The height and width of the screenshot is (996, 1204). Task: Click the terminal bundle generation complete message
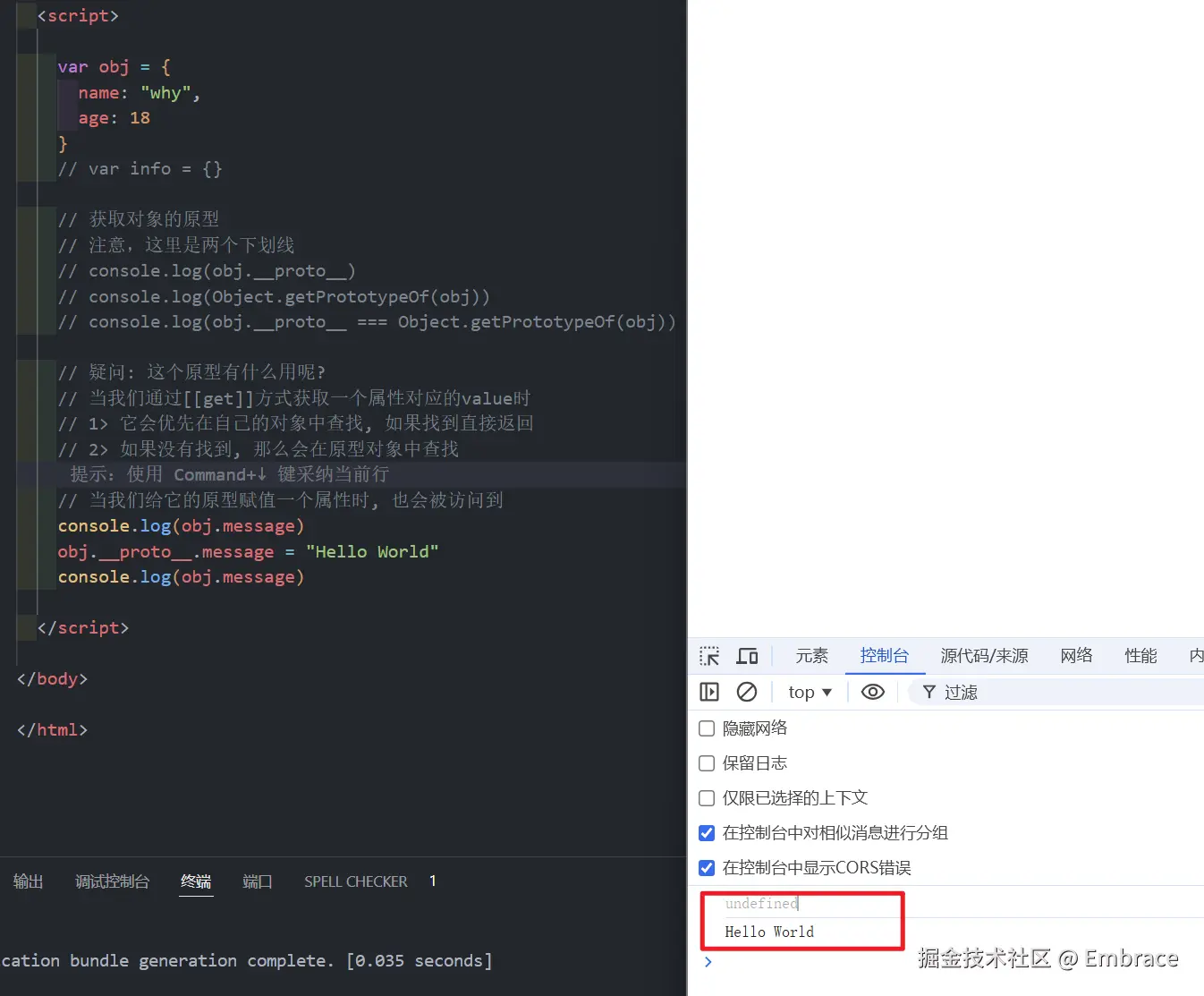[247, 961]
